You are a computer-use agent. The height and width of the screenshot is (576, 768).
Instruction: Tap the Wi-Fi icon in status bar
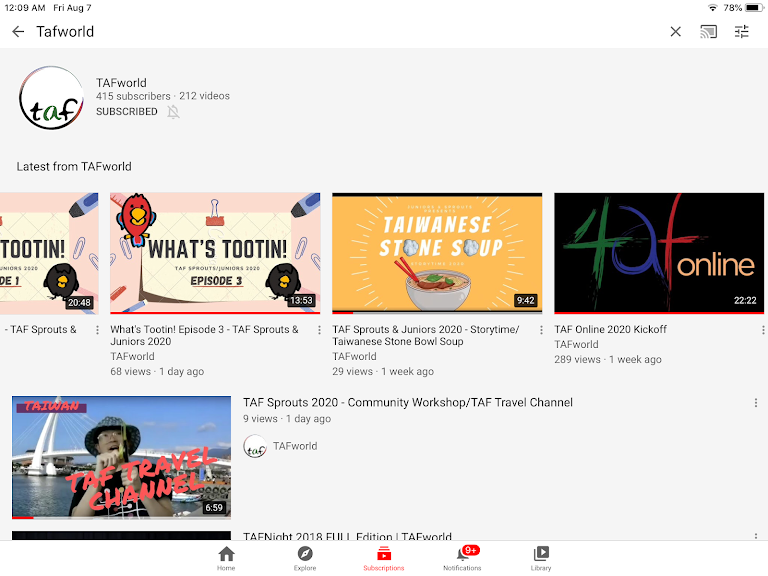(713, 8)
